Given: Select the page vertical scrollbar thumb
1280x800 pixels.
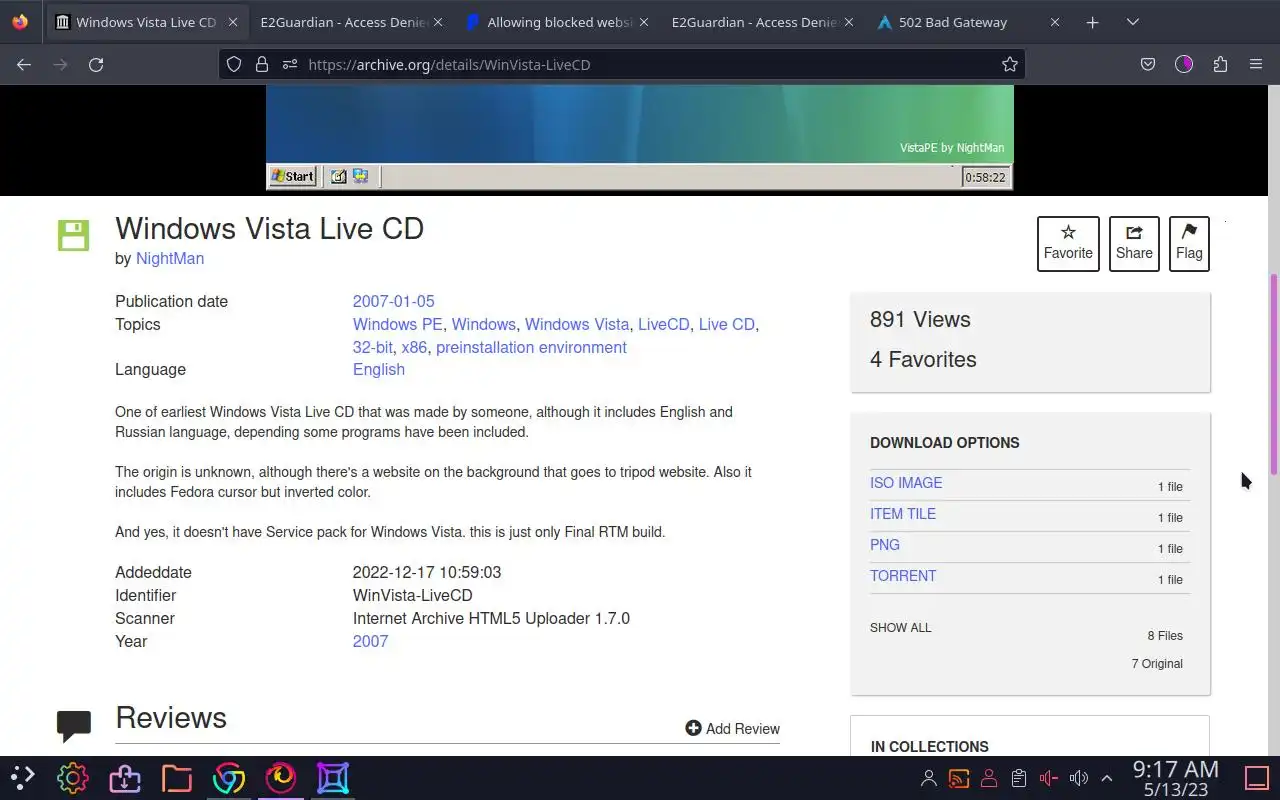Looking at the screenshot, I should [1274, 374].
